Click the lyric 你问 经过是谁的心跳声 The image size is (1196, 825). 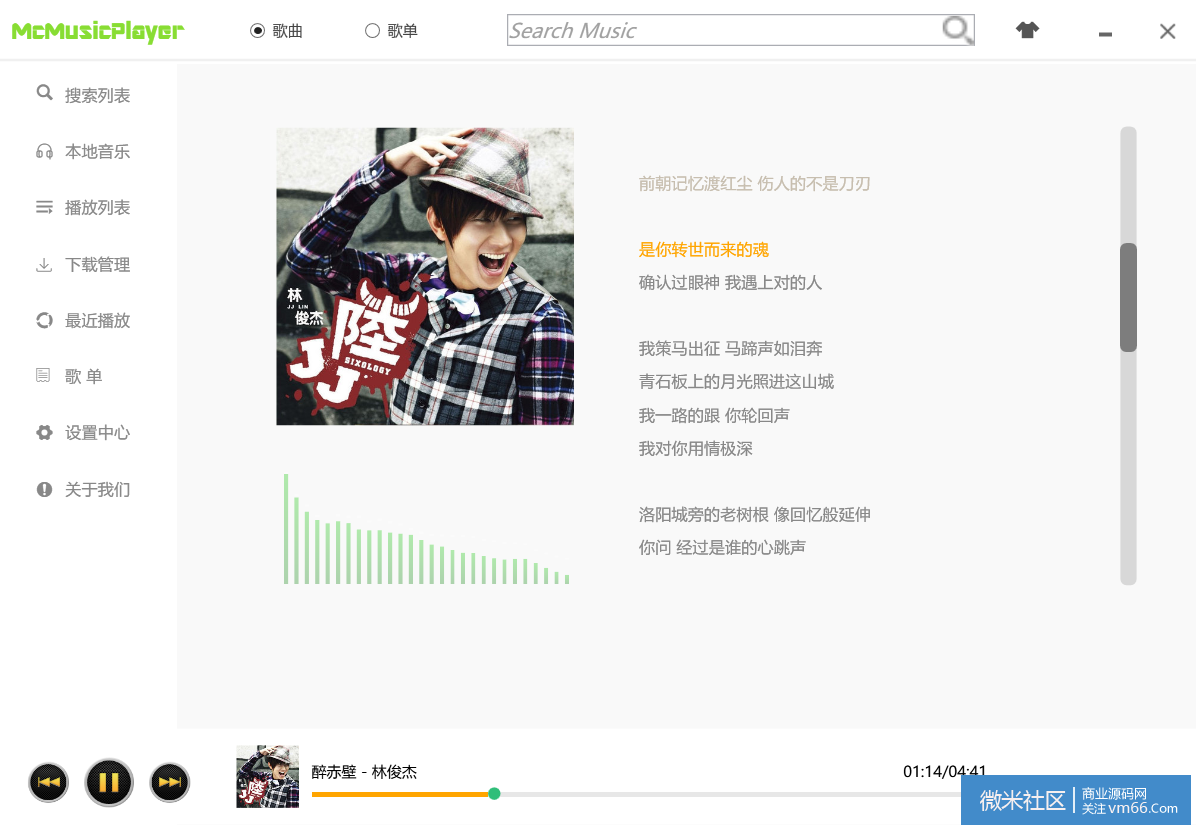tap(722, 547)
